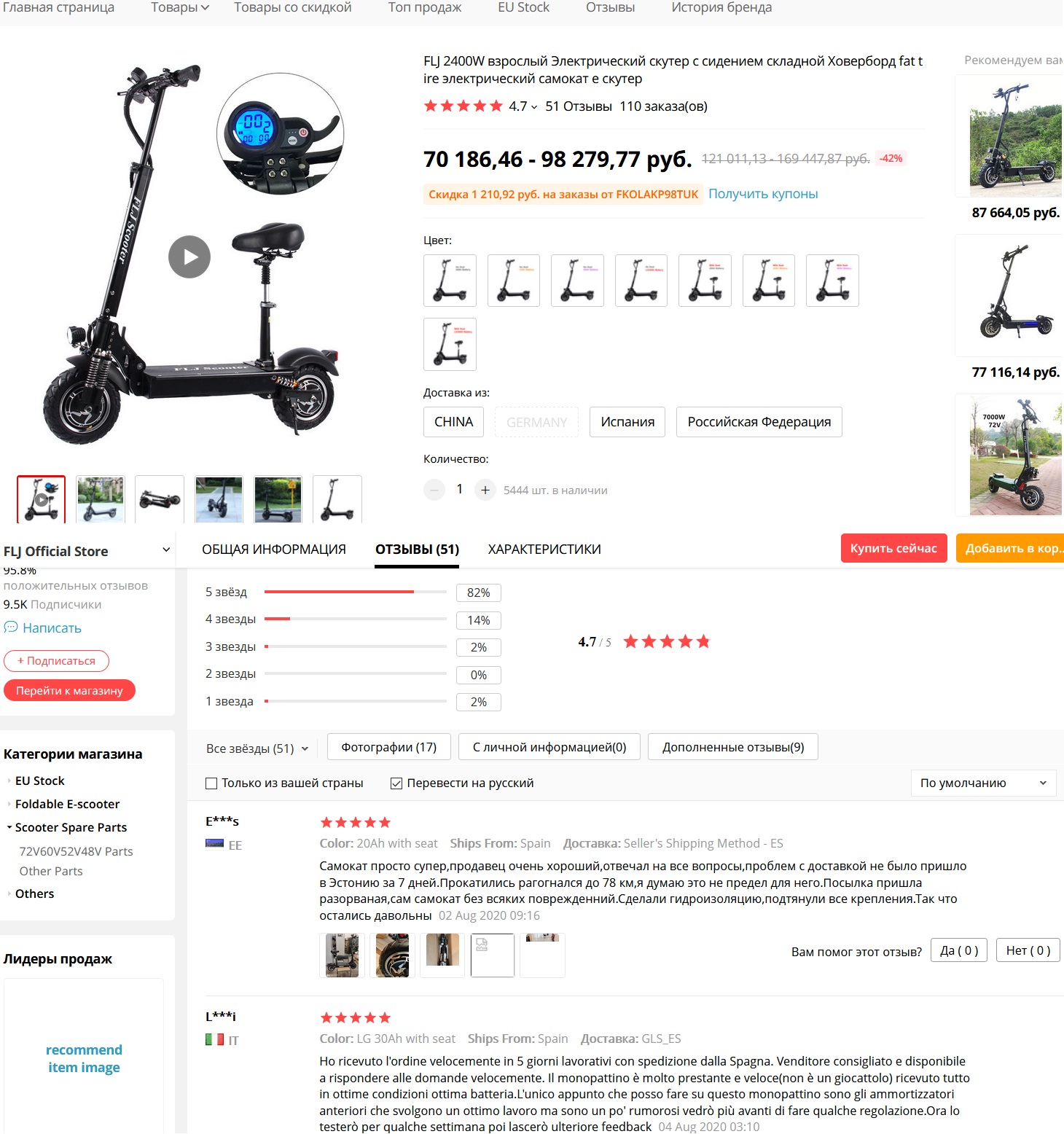Open the FLJ Official Store dropdown arrow
The height and width of the screenshot is (1134, 1064).
click(166, 550)
